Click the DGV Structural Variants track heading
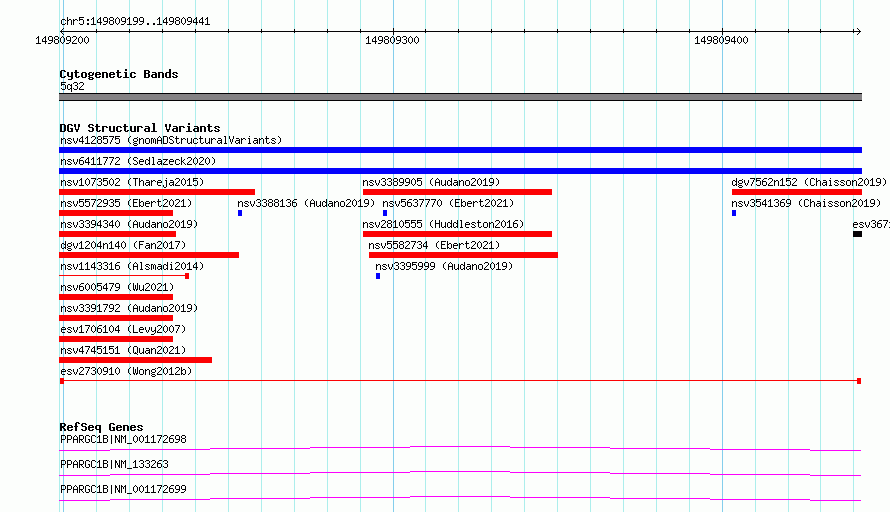Image resolution: width=890 pixels, height=512 pixels. pyautogui.click(x=140, y=128)
